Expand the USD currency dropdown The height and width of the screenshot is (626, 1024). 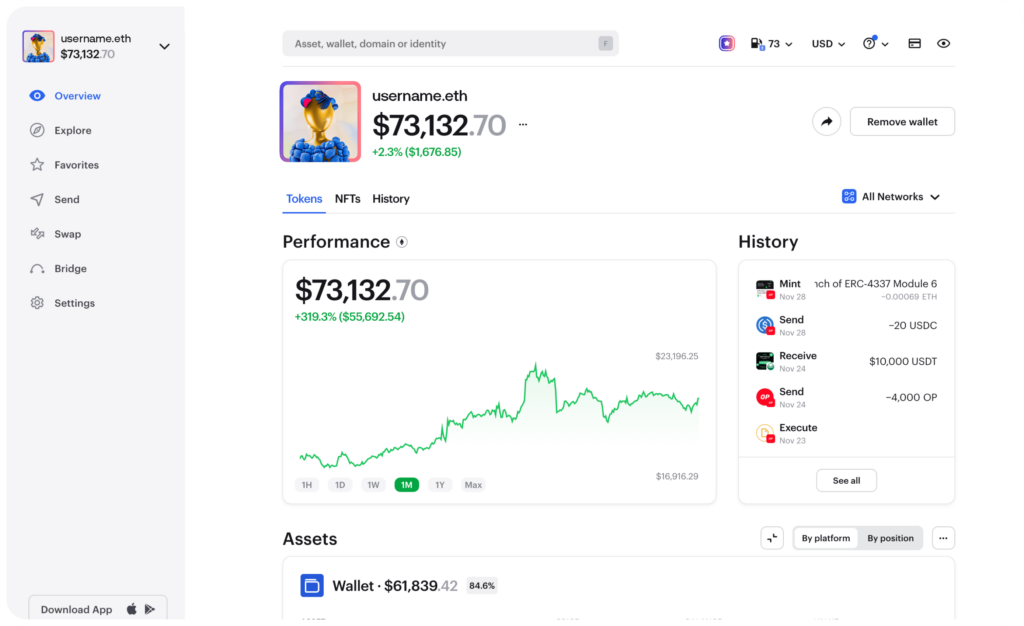pyautogui.click(x=828, y=44)
